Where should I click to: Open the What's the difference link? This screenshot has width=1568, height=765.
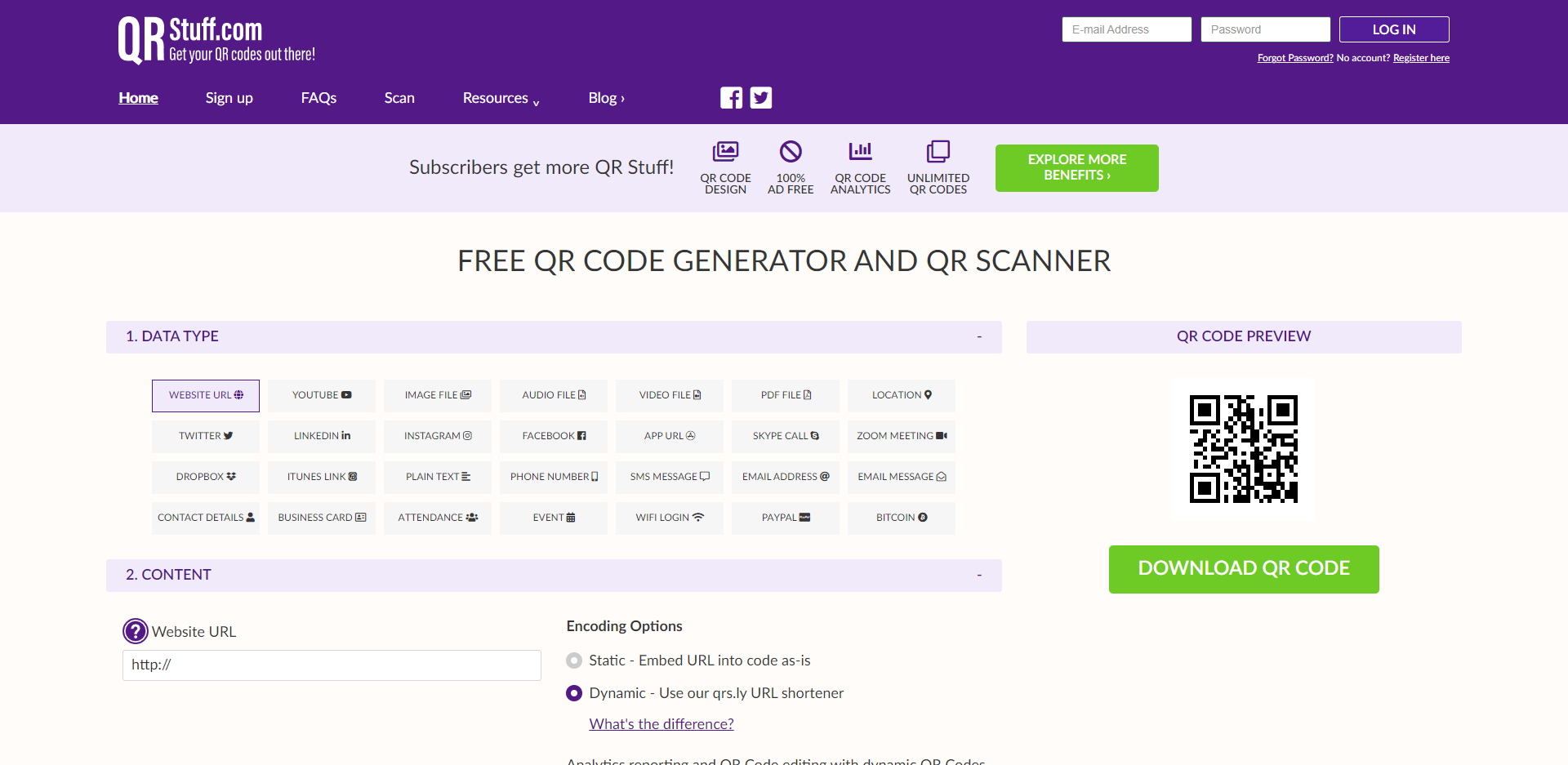click(661, 723)
